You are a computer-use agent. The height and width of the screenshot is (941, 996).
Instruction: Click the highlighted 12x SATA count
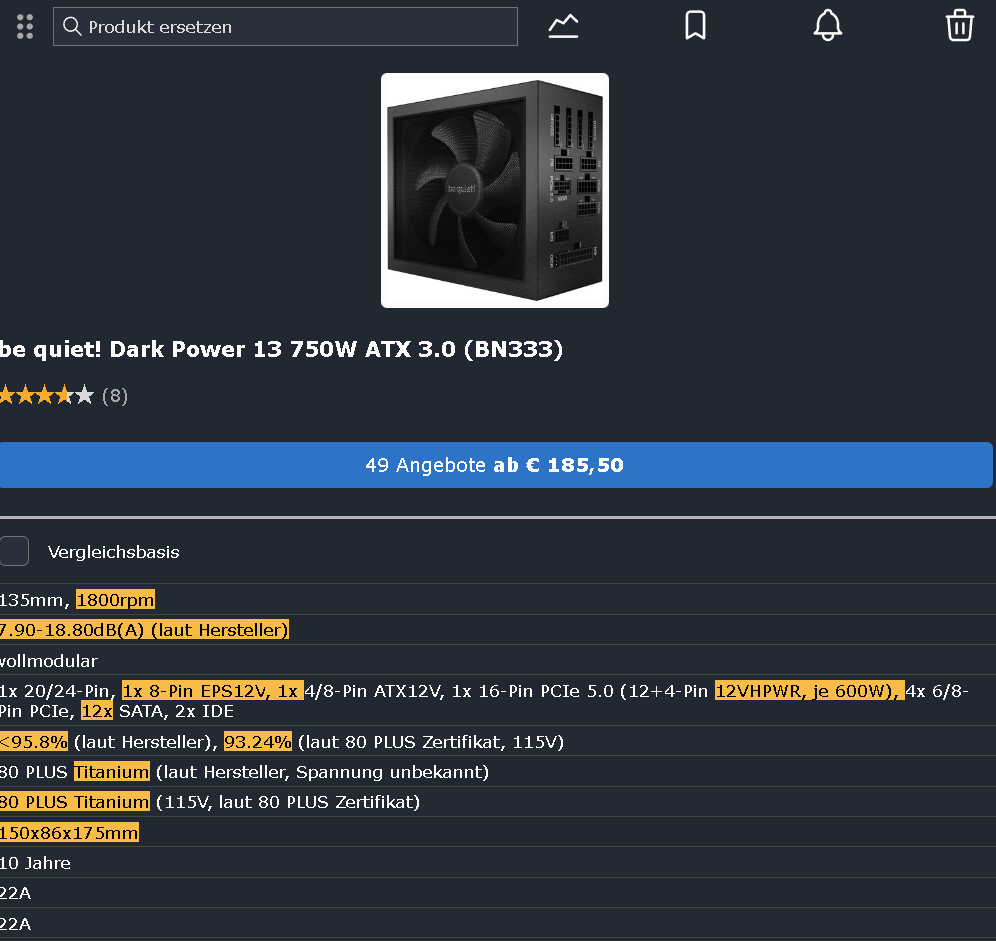[97, 711]
